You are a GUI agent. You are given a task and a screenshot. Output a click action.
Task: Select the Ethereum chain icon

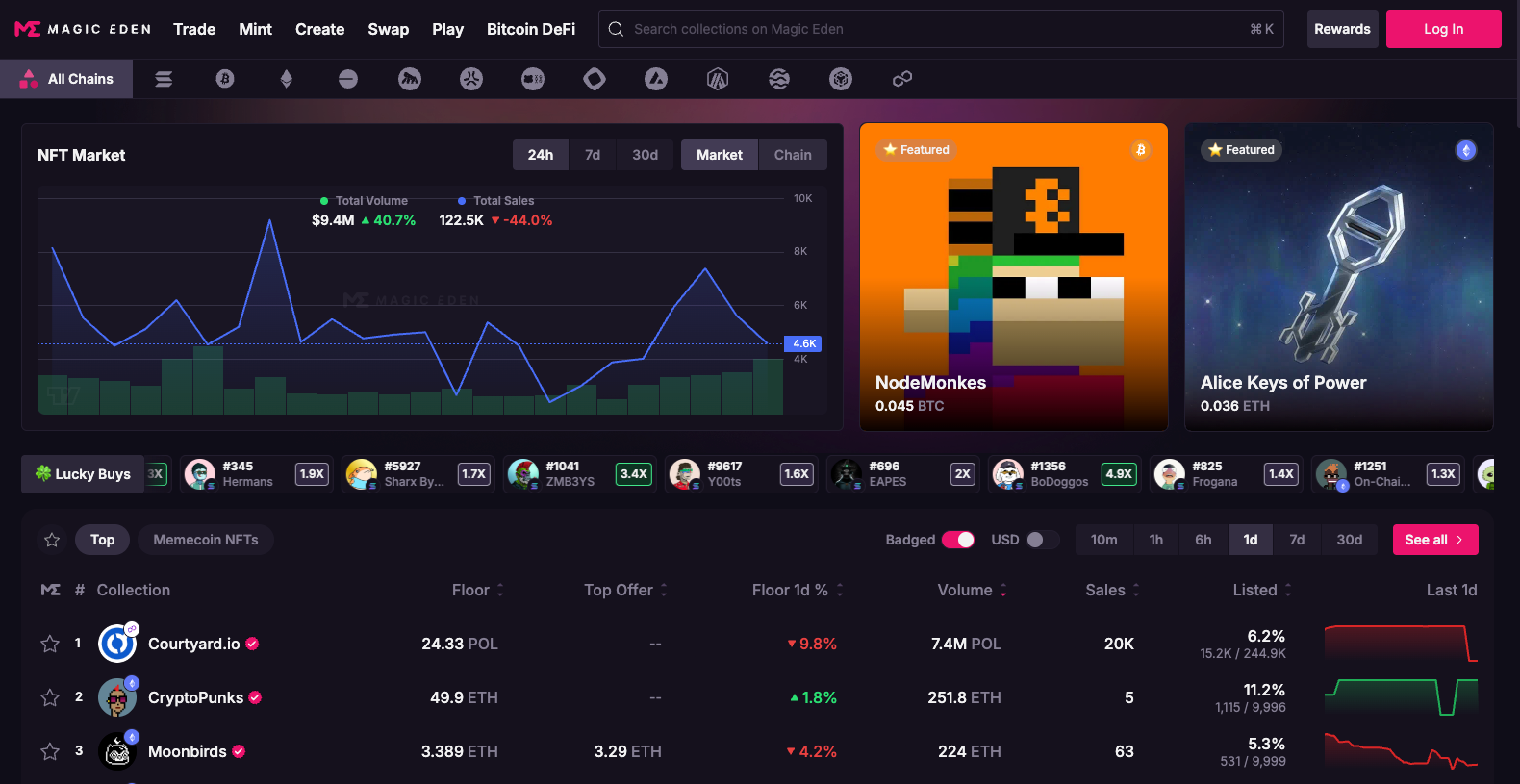click(286, 79)
